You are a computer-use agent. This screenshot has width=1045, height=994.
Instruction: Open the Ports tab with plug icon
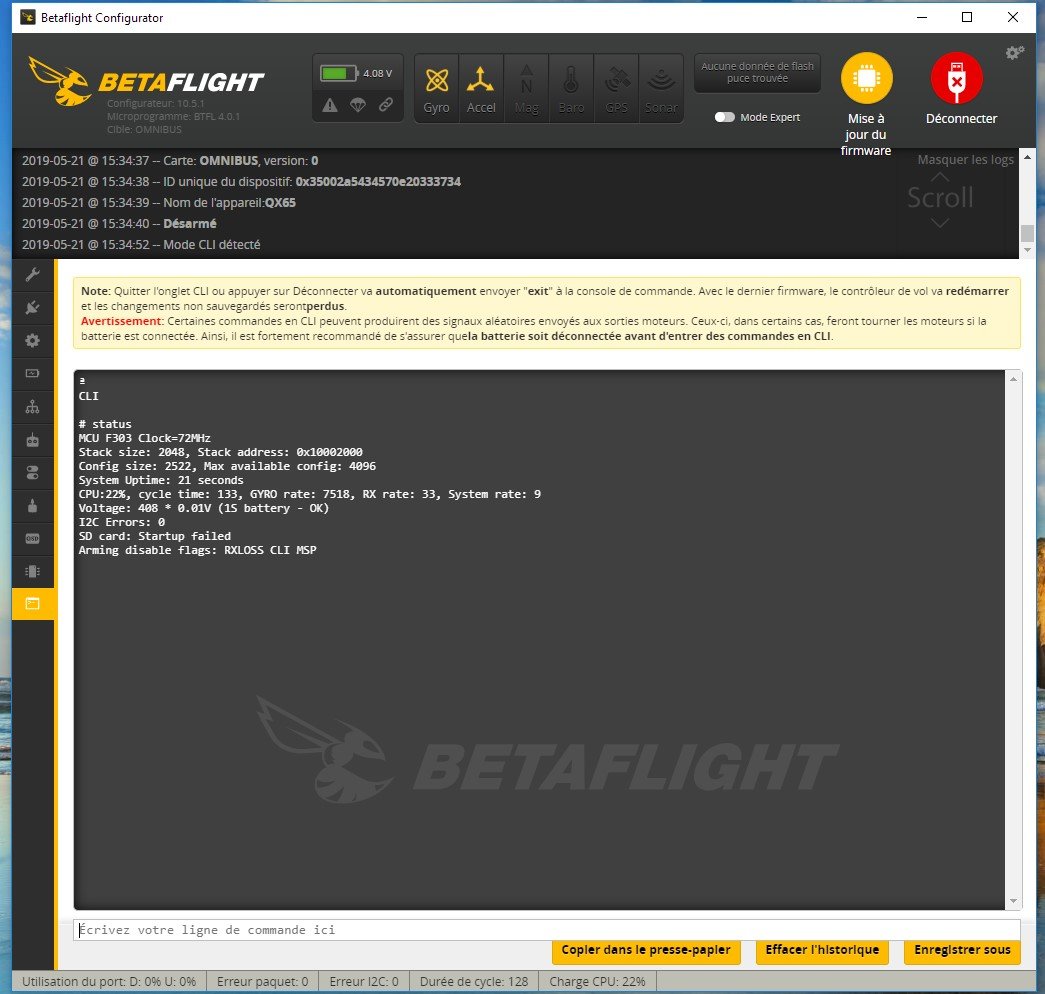[32, 308]
